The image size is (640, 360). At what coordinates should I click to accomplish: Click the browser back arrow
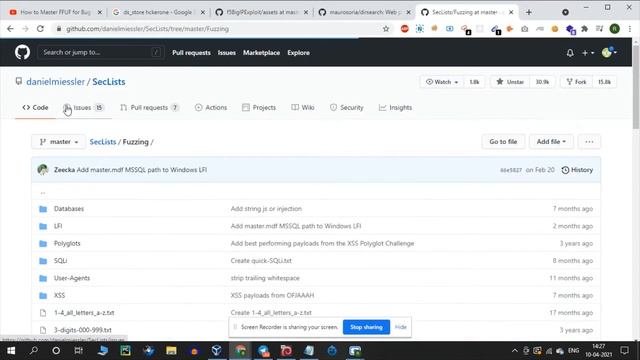click(x=10, y=29)
